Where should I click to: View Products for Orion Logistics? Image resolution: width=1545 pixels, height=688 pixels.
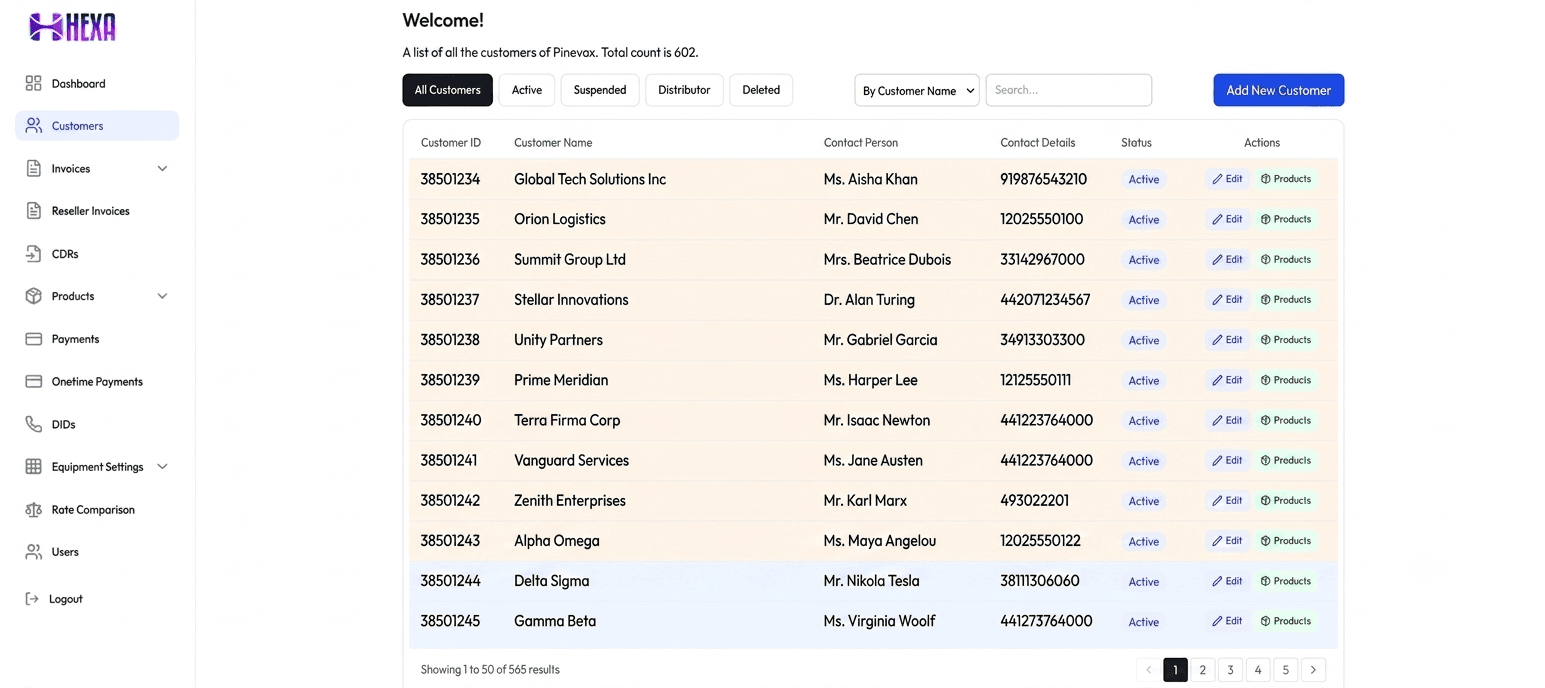click(1285, 219)
